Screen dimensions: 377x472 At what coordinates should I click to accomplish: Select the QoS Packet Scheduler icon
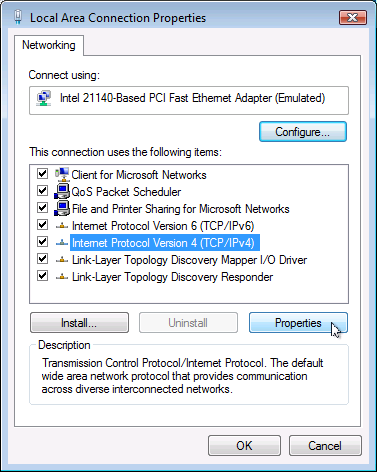(62, 191)
